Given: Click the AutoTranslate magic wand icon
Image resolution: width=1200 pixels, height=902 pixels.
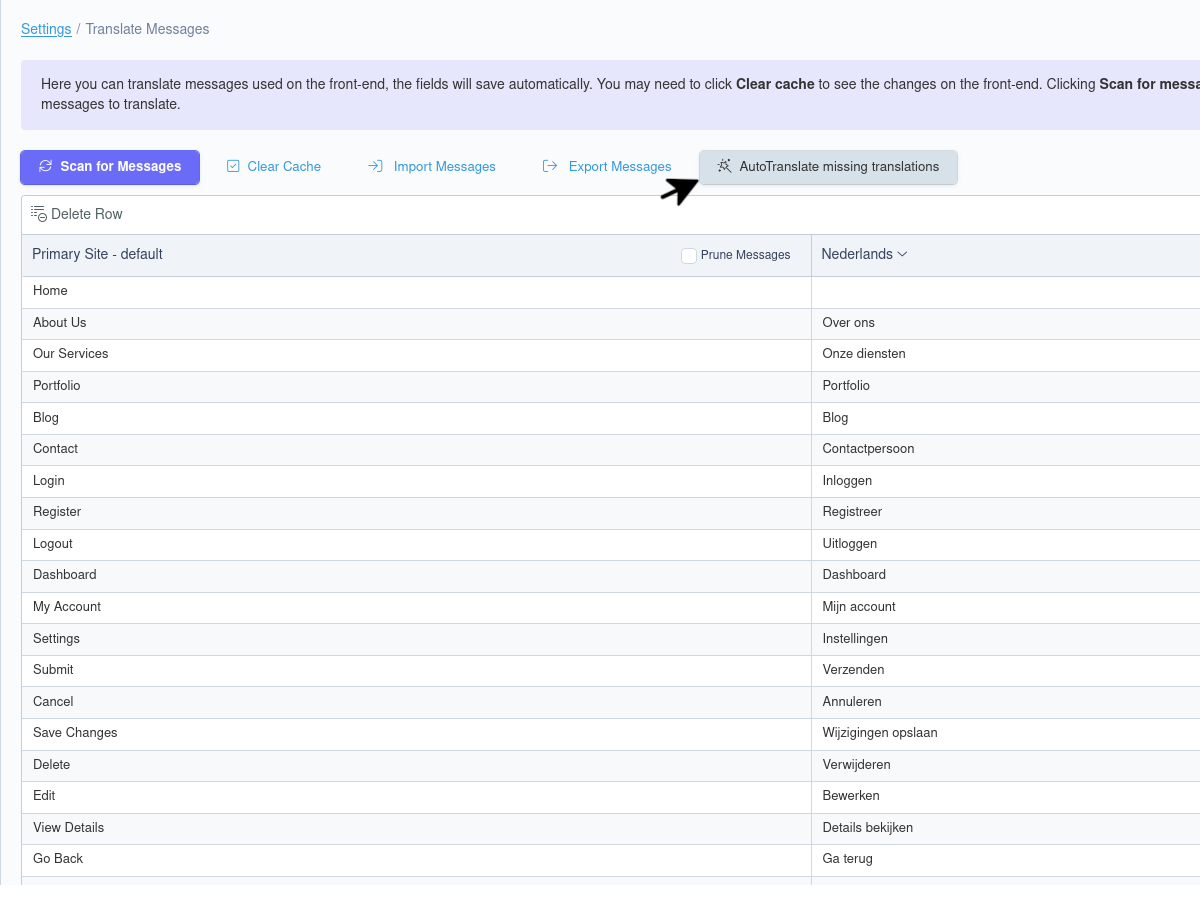Looking at the screenshot, I should click(x=725, y=167).
